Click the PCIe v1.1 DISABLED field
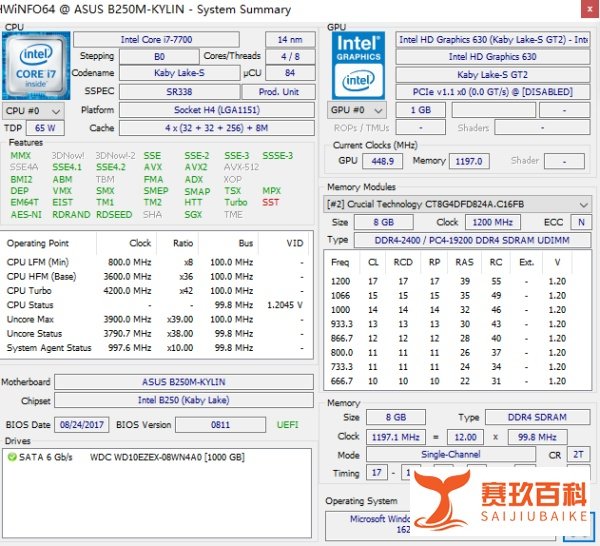This screenshot has height=546, width=600. [x=492, y=92]
